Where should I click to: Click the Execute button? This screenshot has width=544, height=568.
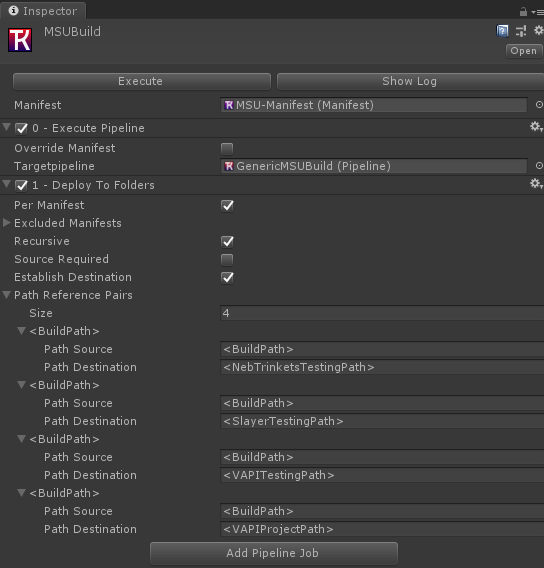tap(142, 81)
